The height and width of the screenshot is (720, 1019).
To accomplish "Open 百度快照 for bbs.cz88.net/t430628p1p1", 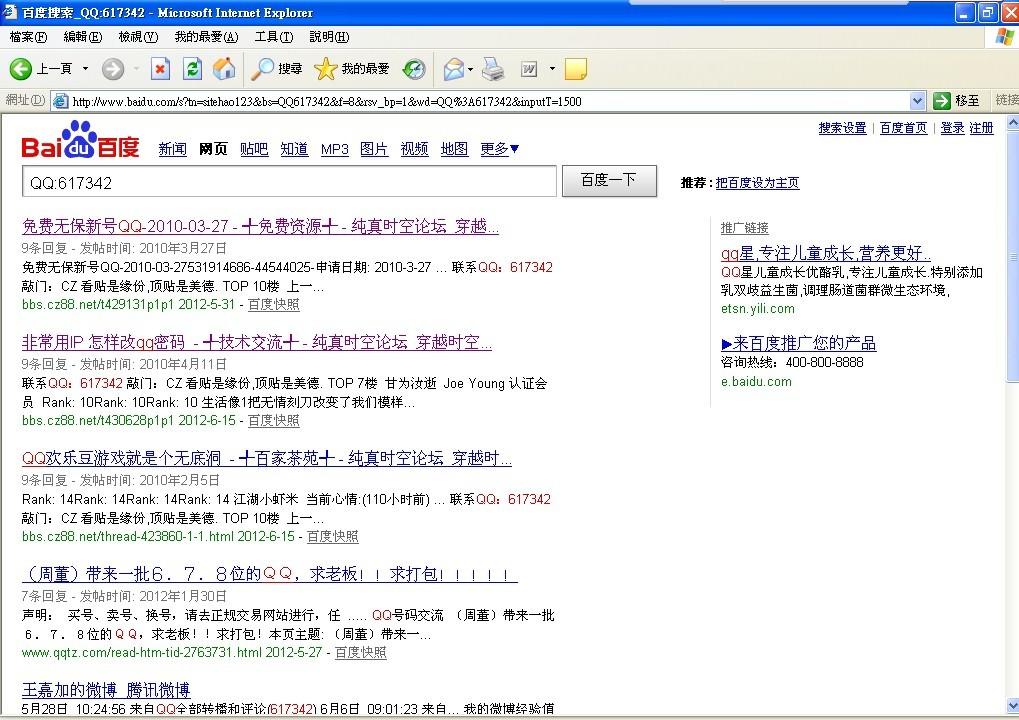I will (274, 420).
